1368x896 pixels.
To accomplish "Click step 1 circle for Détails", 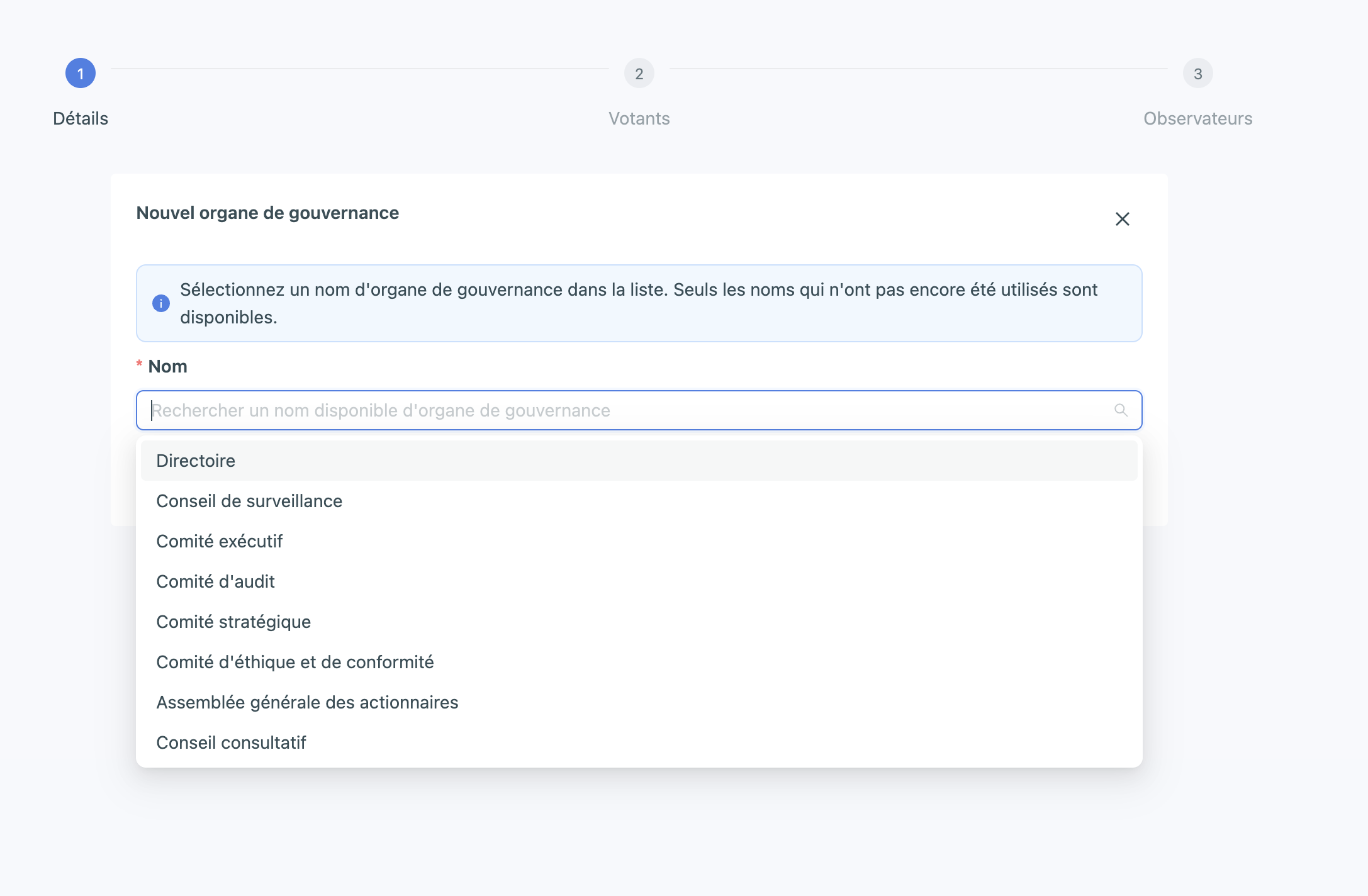I will tap(81, 74).
